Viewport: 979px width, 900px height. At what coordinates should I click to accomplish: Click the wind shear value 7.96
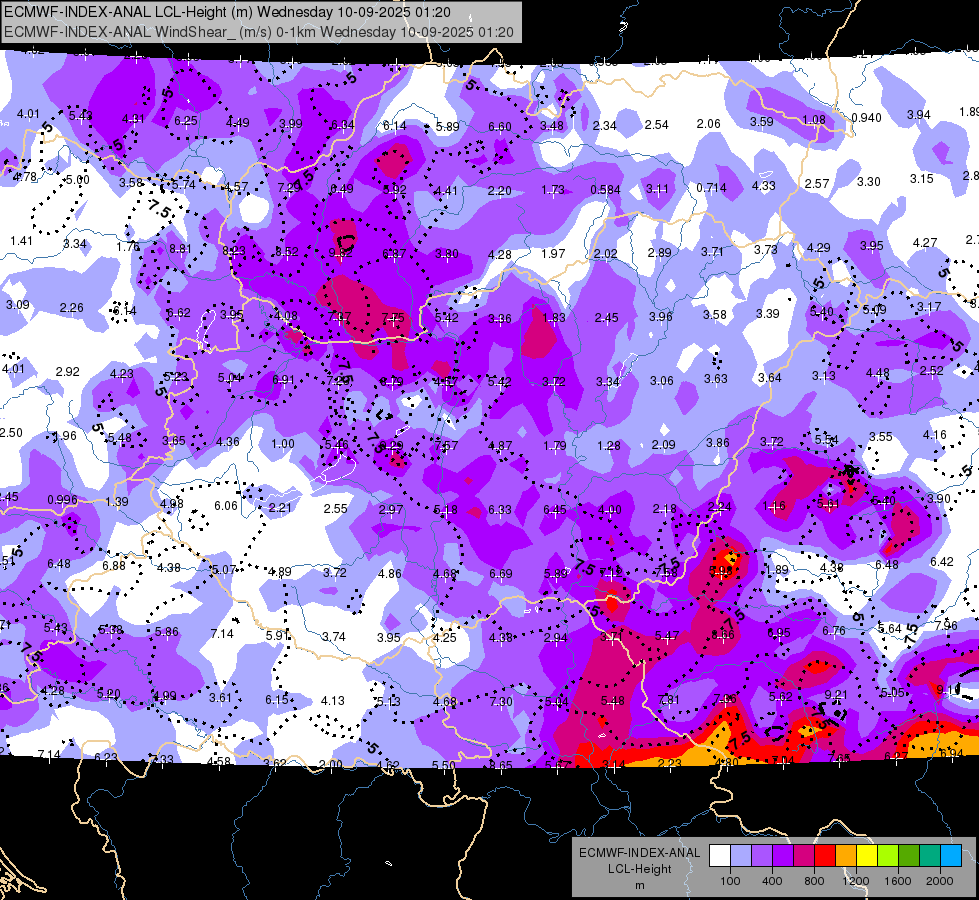pos(946,625)
